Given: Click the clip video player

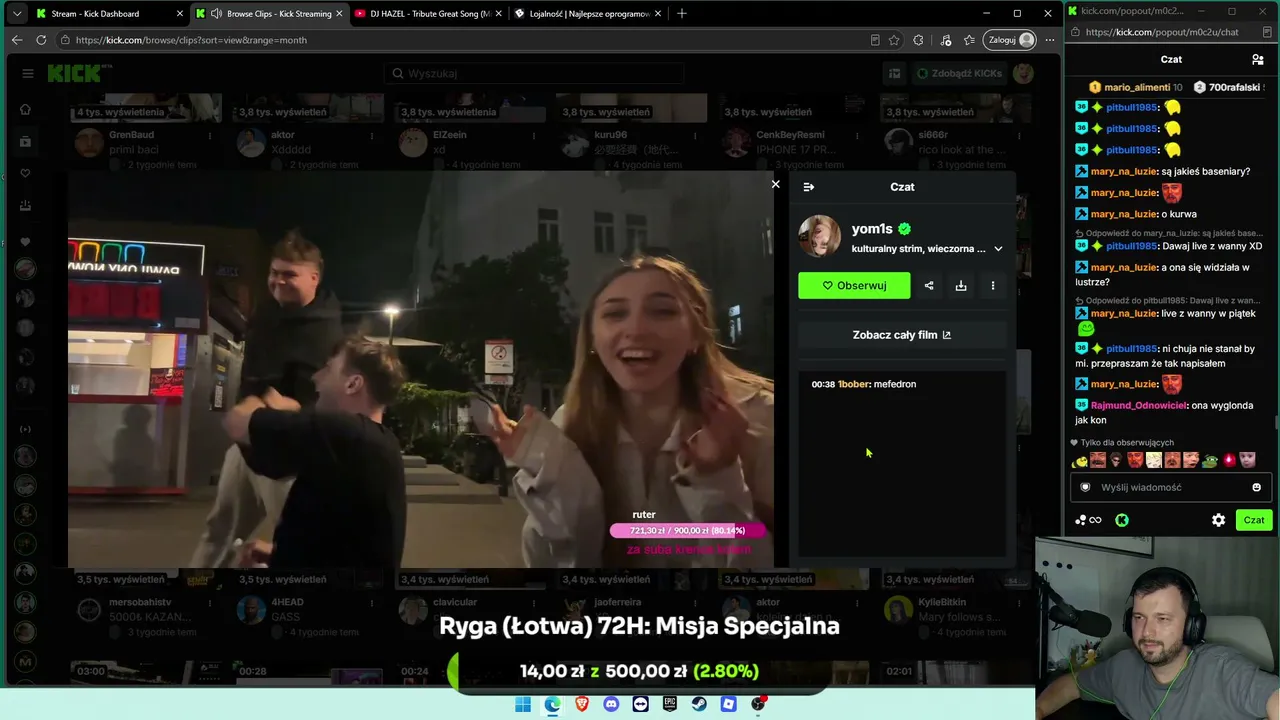Looking at the screenshot, I should (x=421, y=369).
